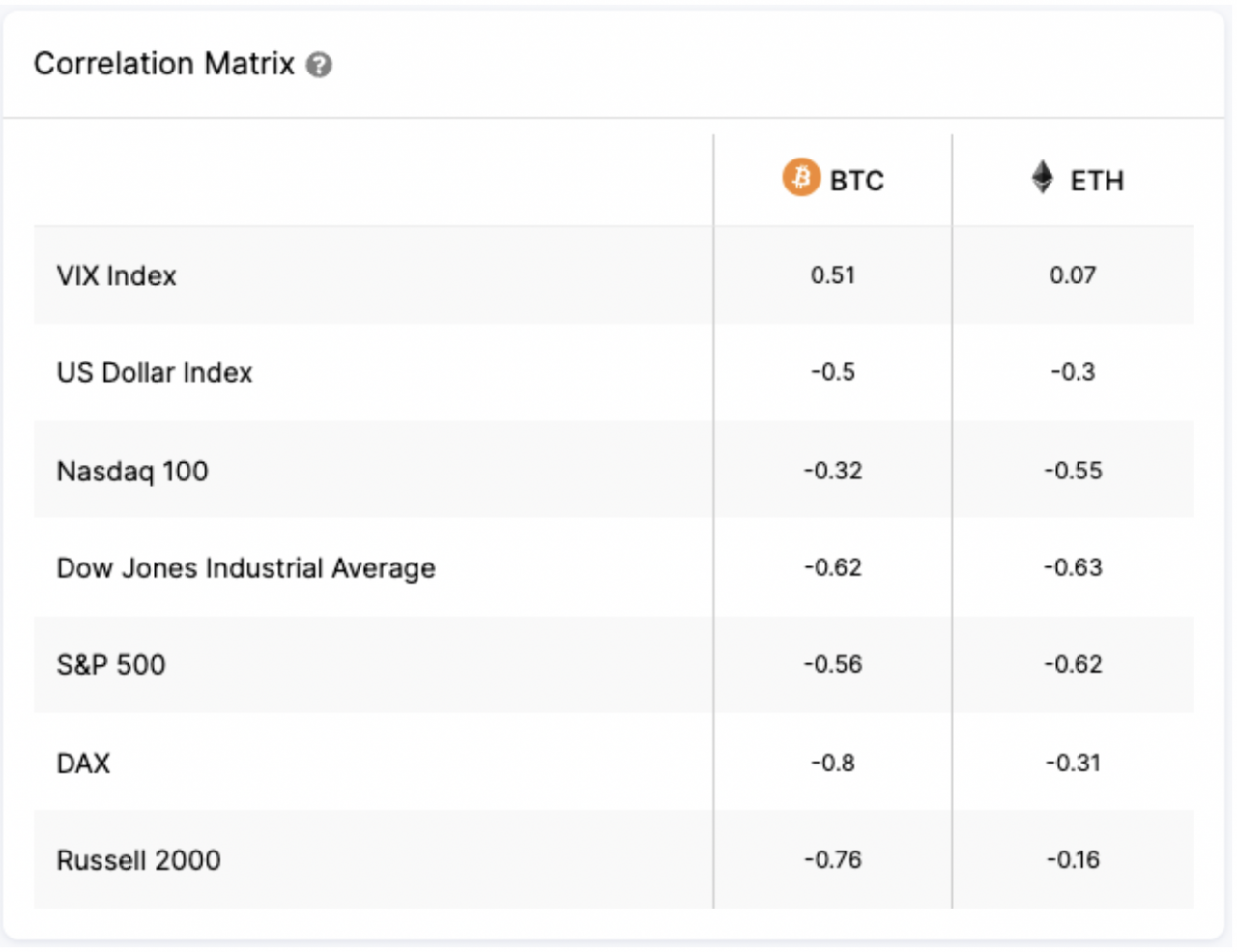Viewport: 1237px width, 952px height.
Task: Click the Ethereum diamond logo icon
Action: tap(1042, 178)
